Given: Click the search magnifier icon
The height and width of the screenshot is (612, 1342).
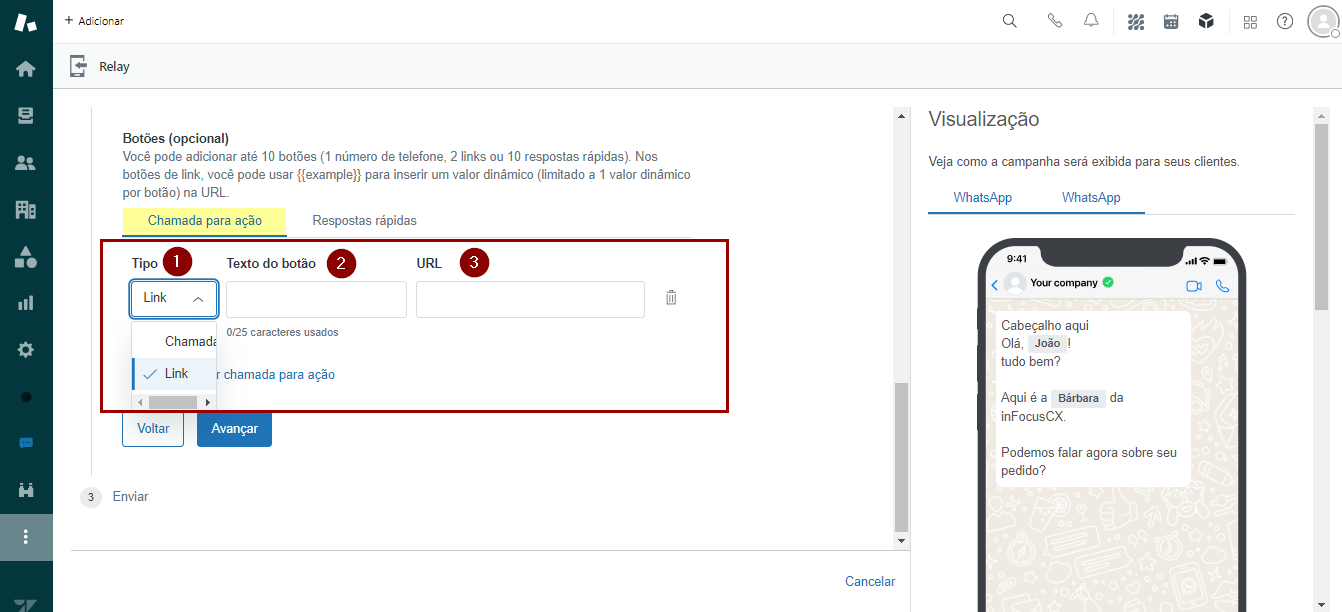Looking at the screenshot, I should coord(1010,21).
